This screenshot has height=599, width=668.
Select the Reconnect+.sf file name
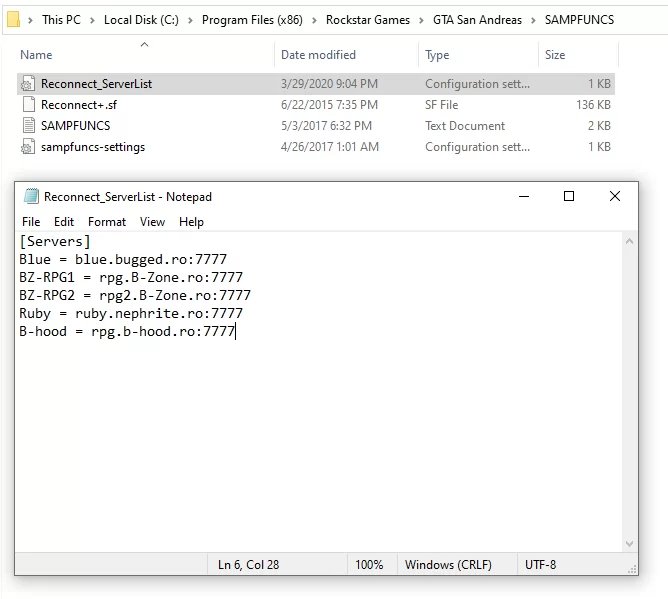pyautogui.click(x=79, y=105)
